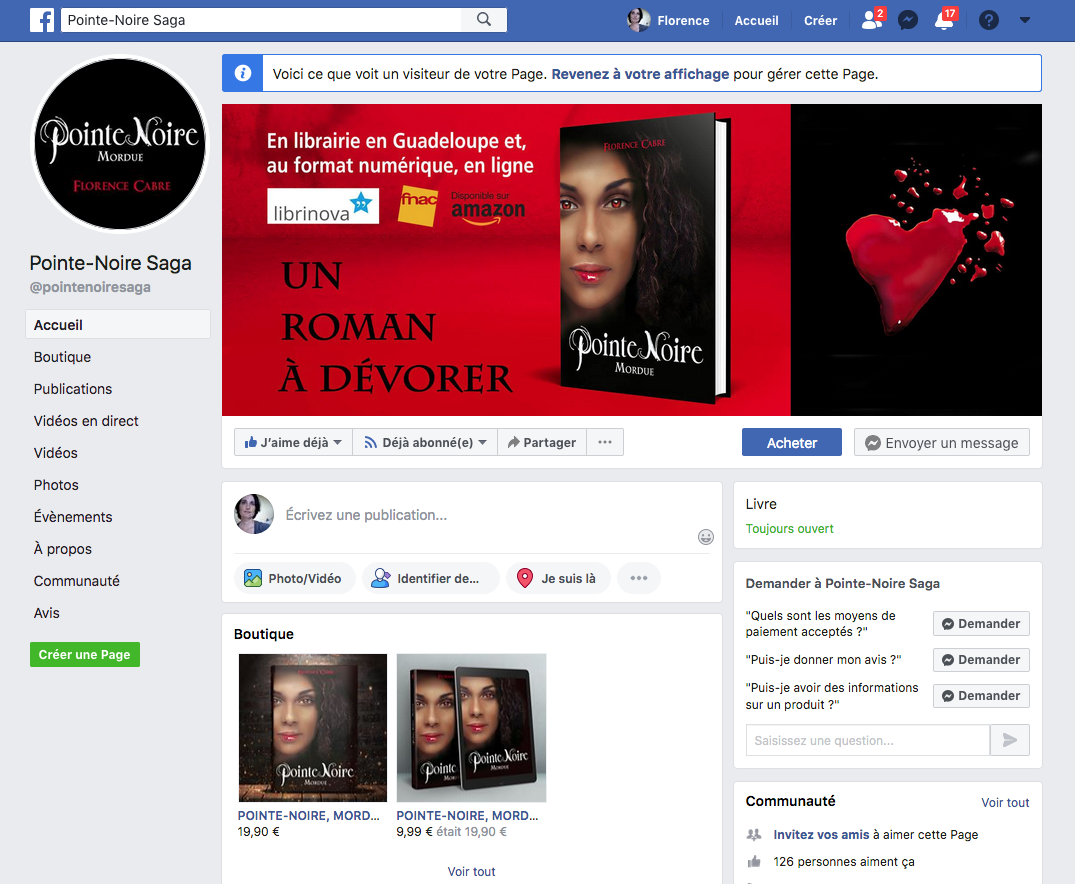
Task: Expand the account dropdown arrow in top bar
Action: tap(1025, 21)
